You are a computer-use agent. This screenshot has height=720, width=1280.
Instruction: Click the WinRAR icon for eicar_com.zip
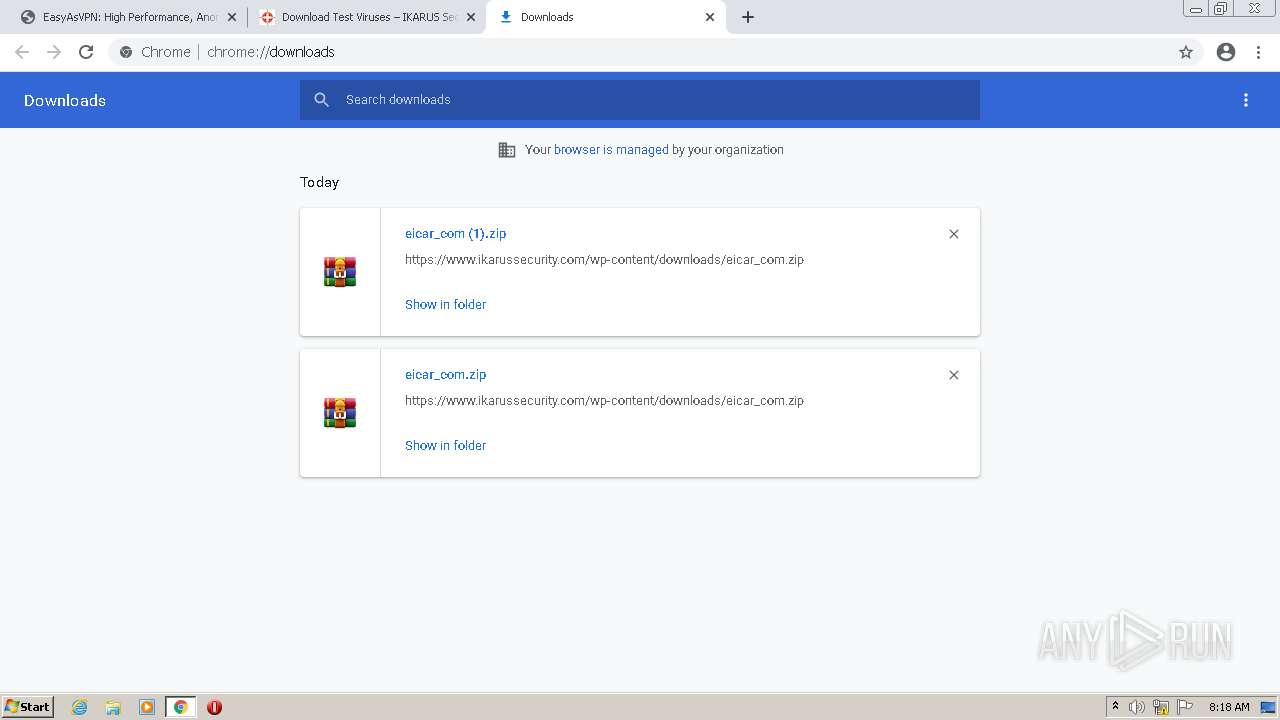pyautogui.click(x=340, y=413)
